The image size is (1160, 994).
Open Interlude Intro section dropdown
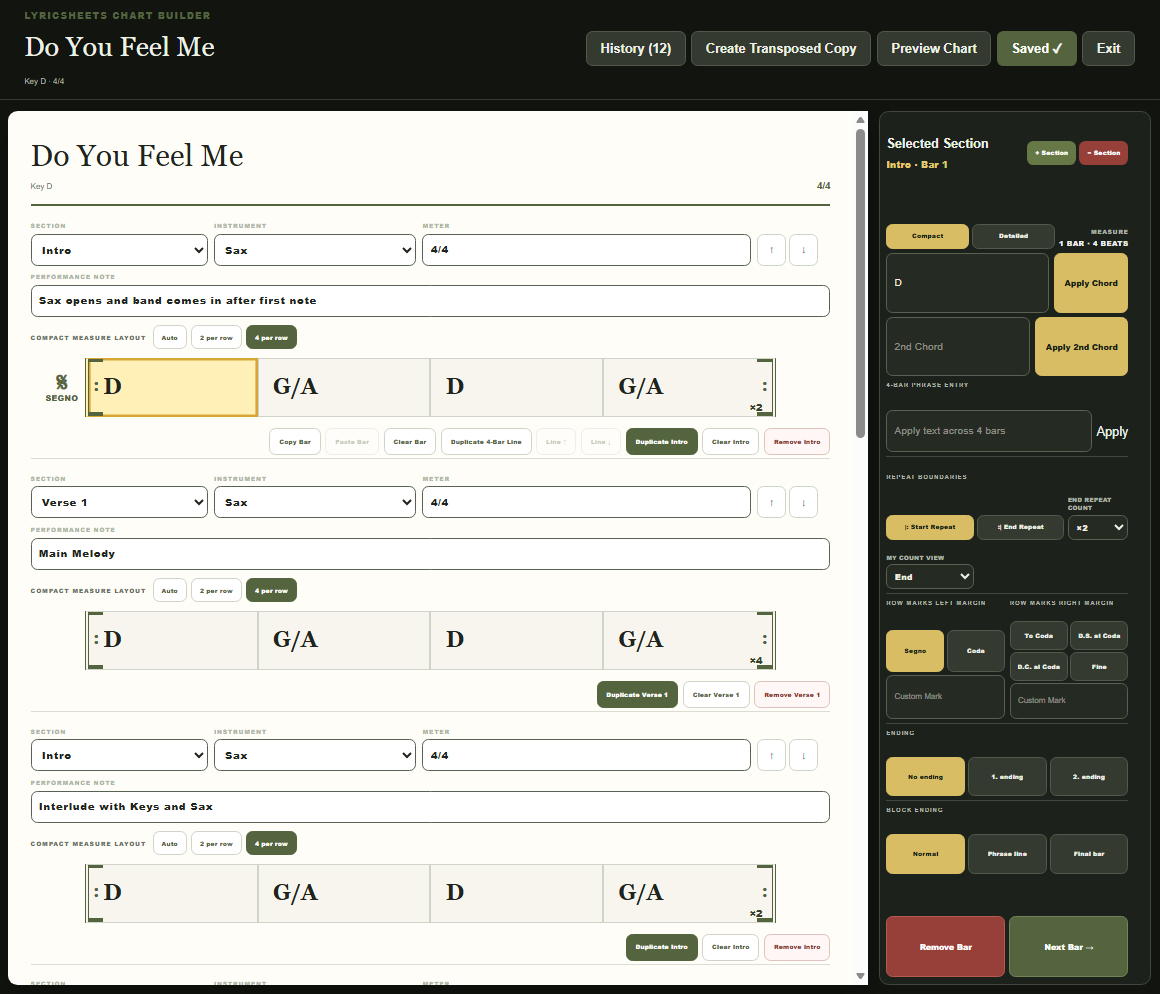point(119,755)
